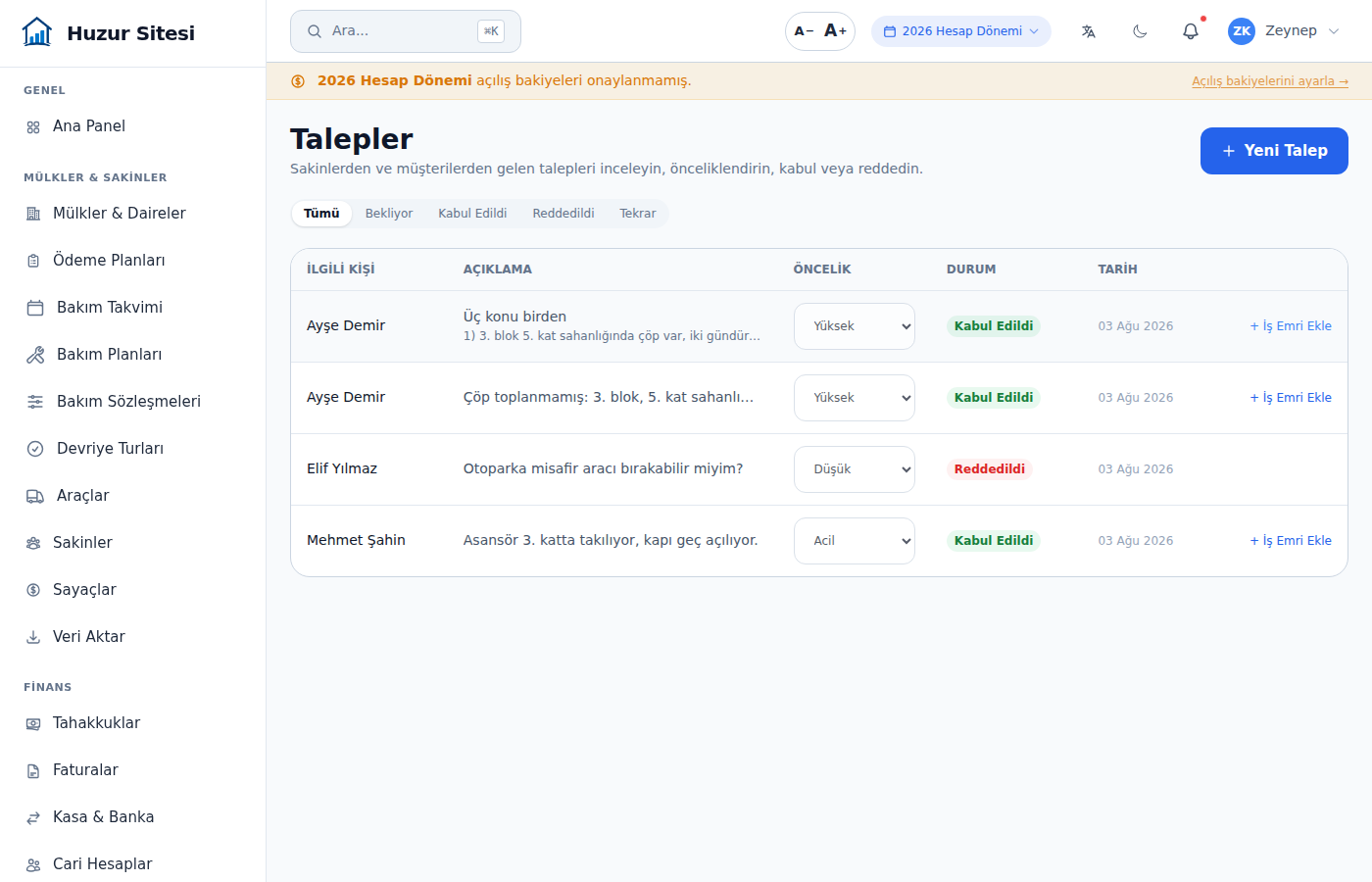
Task: Select the Tümü filter tab
Action: tap(321, 214)
